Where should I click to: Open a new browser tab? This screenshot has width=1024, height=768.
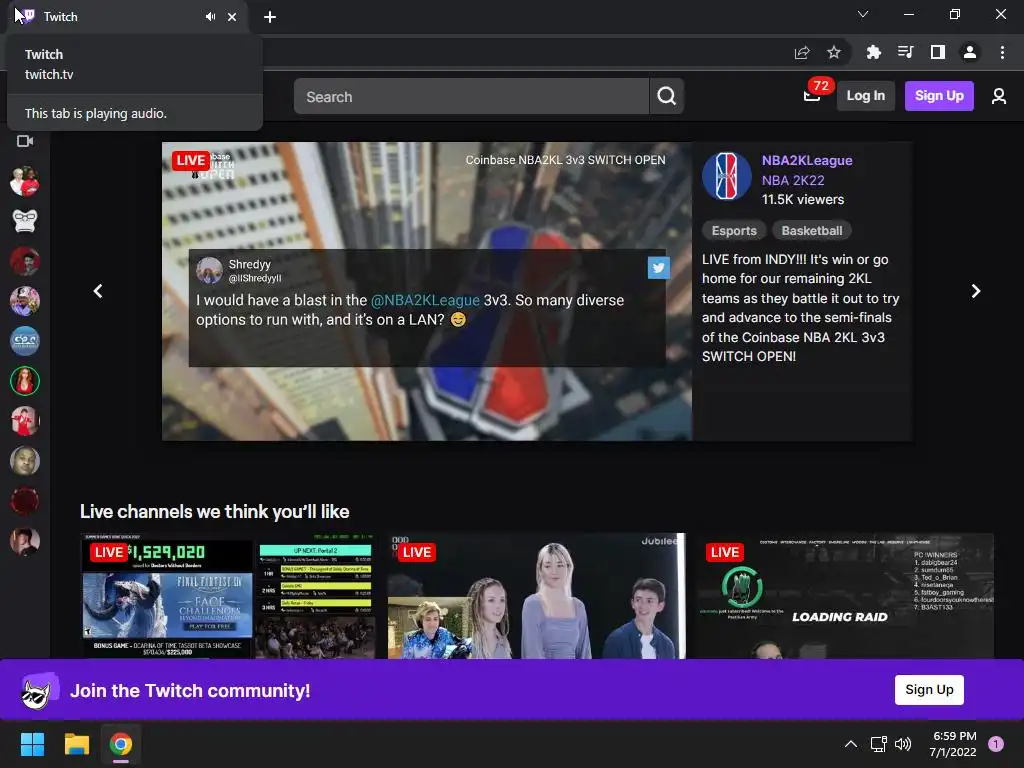270,17
